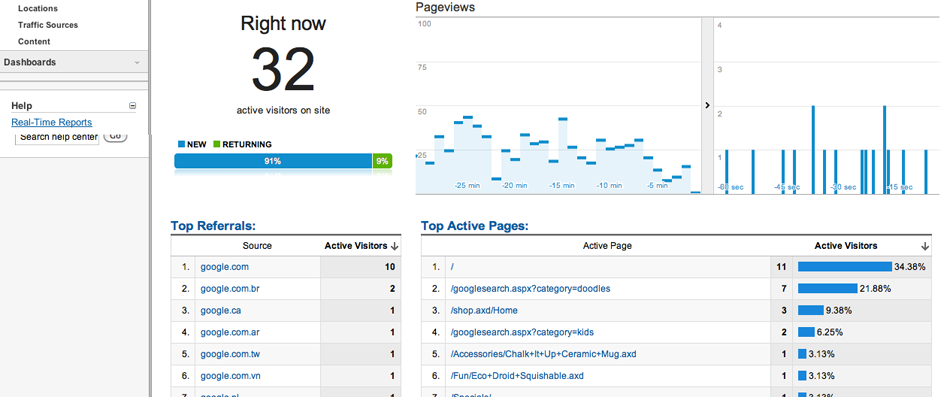Click the blue NEW legend square
This screenshot has height=397, width=950.
pyautogui.click(x=181, y=144)
